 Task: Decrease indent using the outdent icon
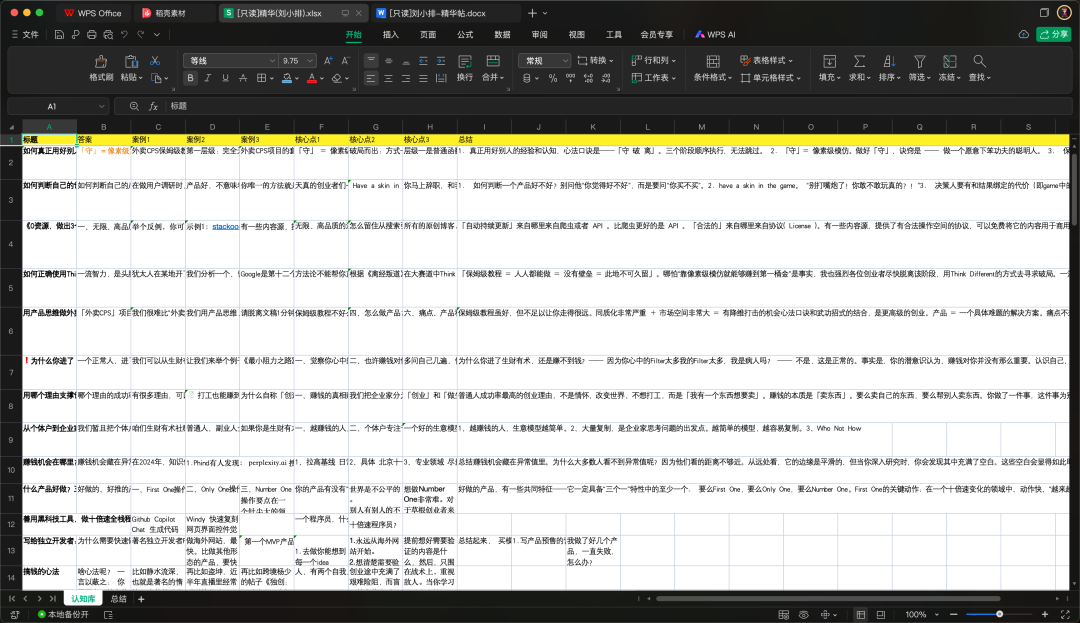tap(423, 61)
